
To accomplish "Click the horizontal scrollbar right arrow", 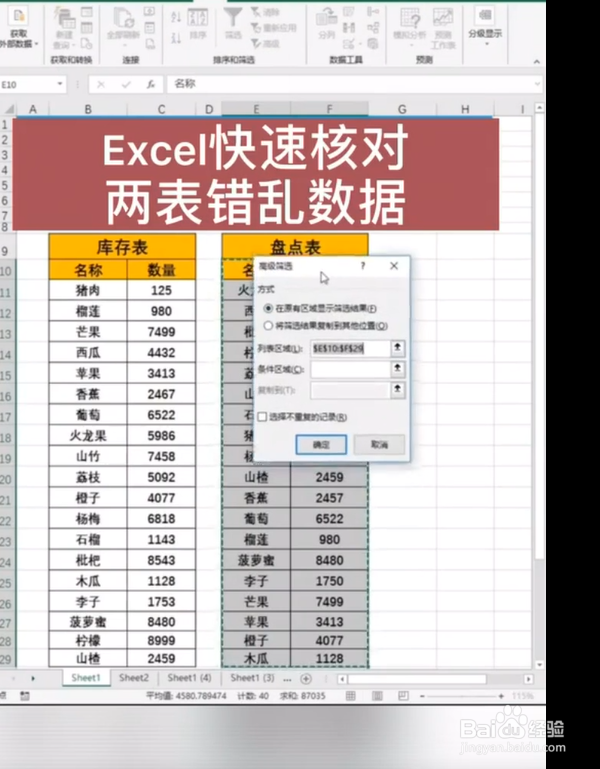I will tap(528, 679).
